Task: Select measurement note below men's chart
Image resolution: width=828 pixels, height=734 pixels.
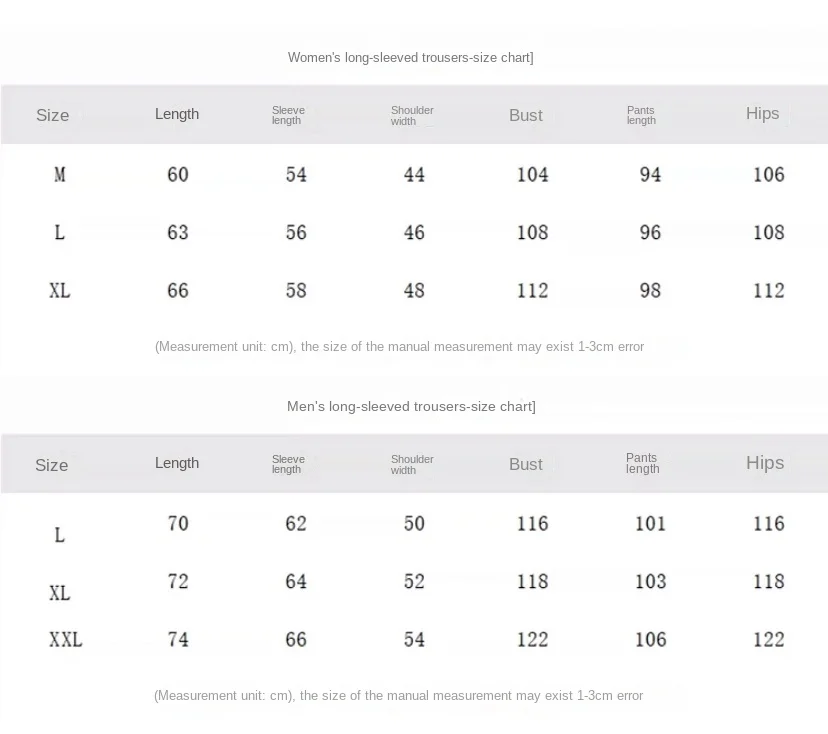Action: [398, 695]
